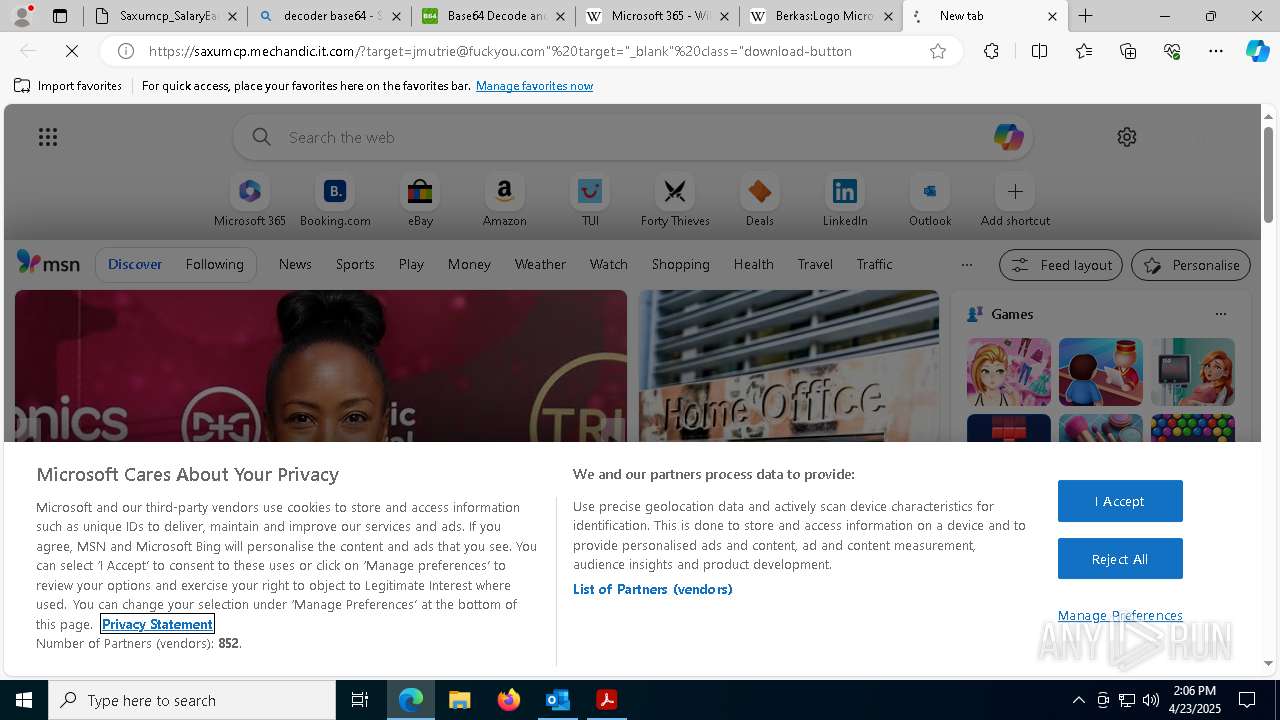
Task: Open Settings and more ellipsis menu
Action: tap(1216, 51)
